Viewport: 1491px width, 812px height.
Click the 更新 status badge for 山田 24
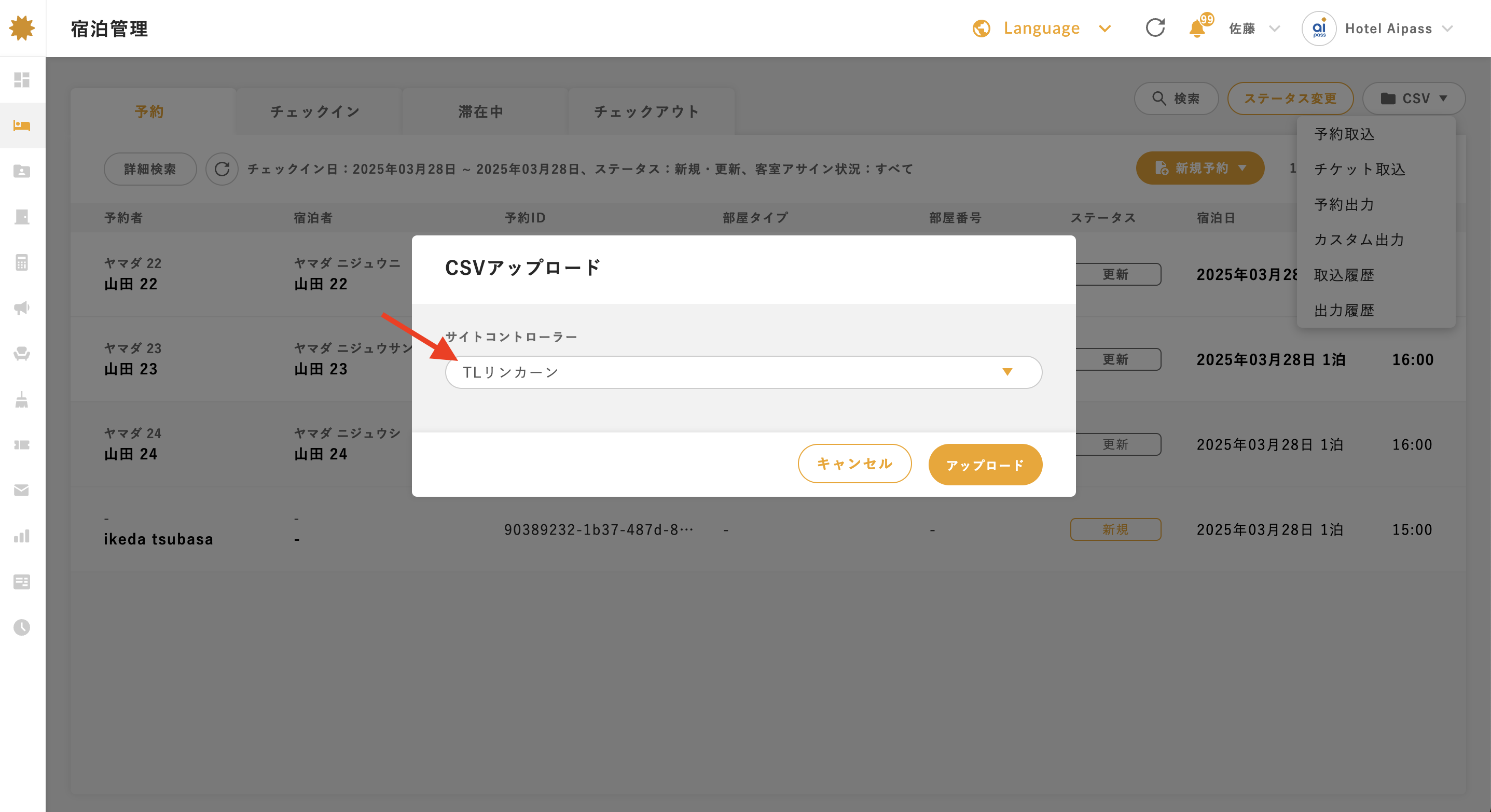[x=1117, y=444]
